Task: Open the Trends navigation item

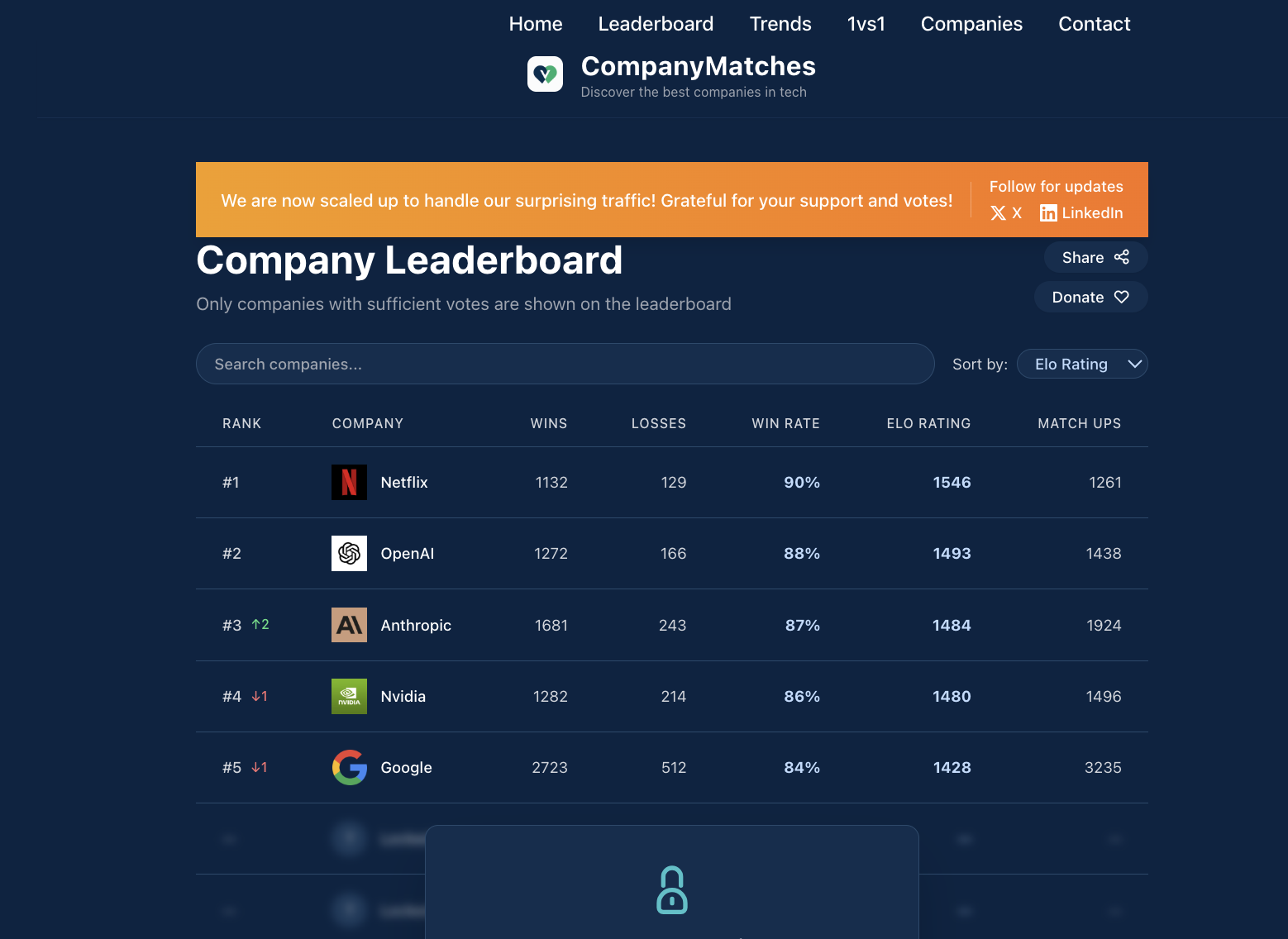Action: pos(780,24)
